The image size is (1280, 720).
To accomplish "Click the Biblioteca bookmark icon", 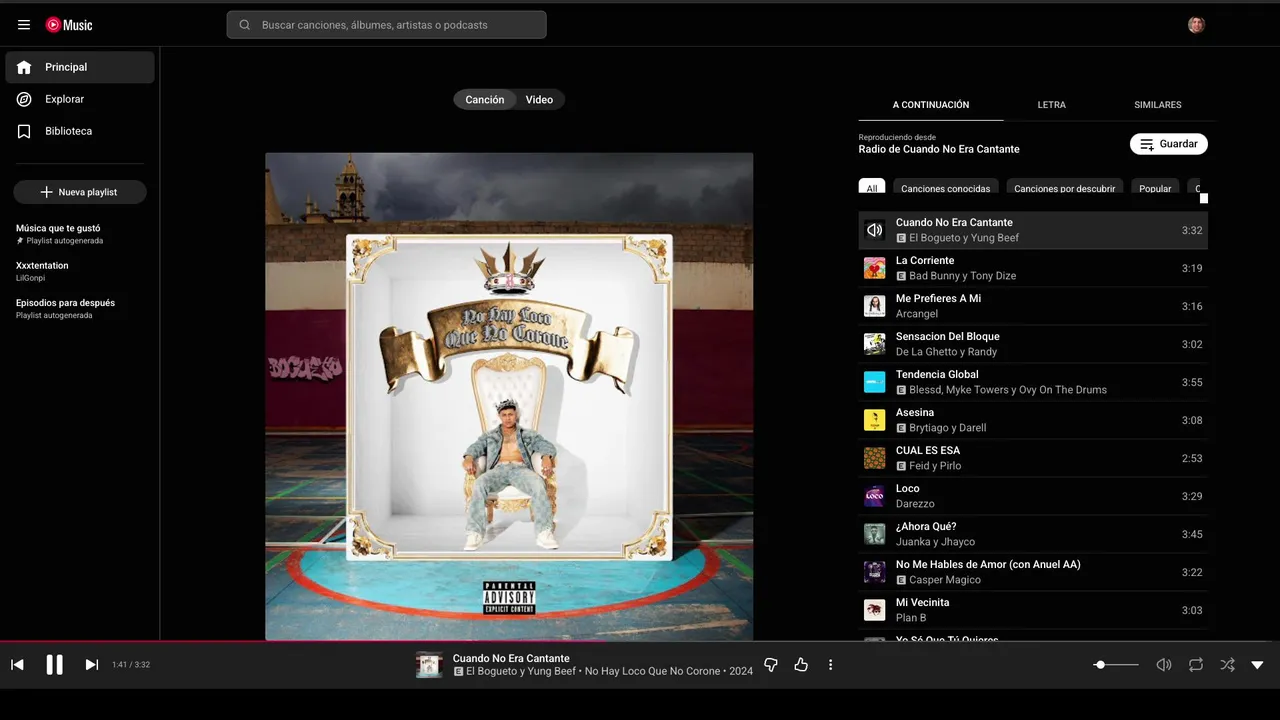I will (24, 131).
